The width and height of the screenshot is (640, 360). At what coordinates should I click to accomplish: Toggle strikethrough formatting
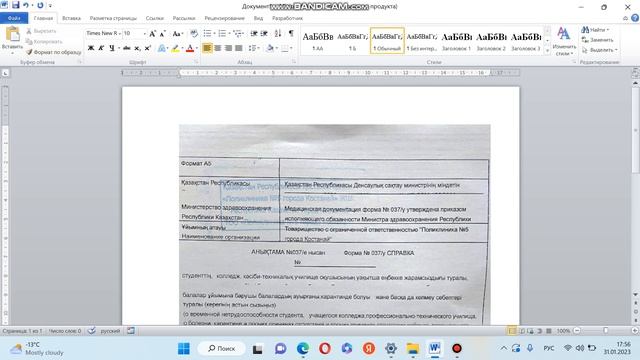(127, 48)
